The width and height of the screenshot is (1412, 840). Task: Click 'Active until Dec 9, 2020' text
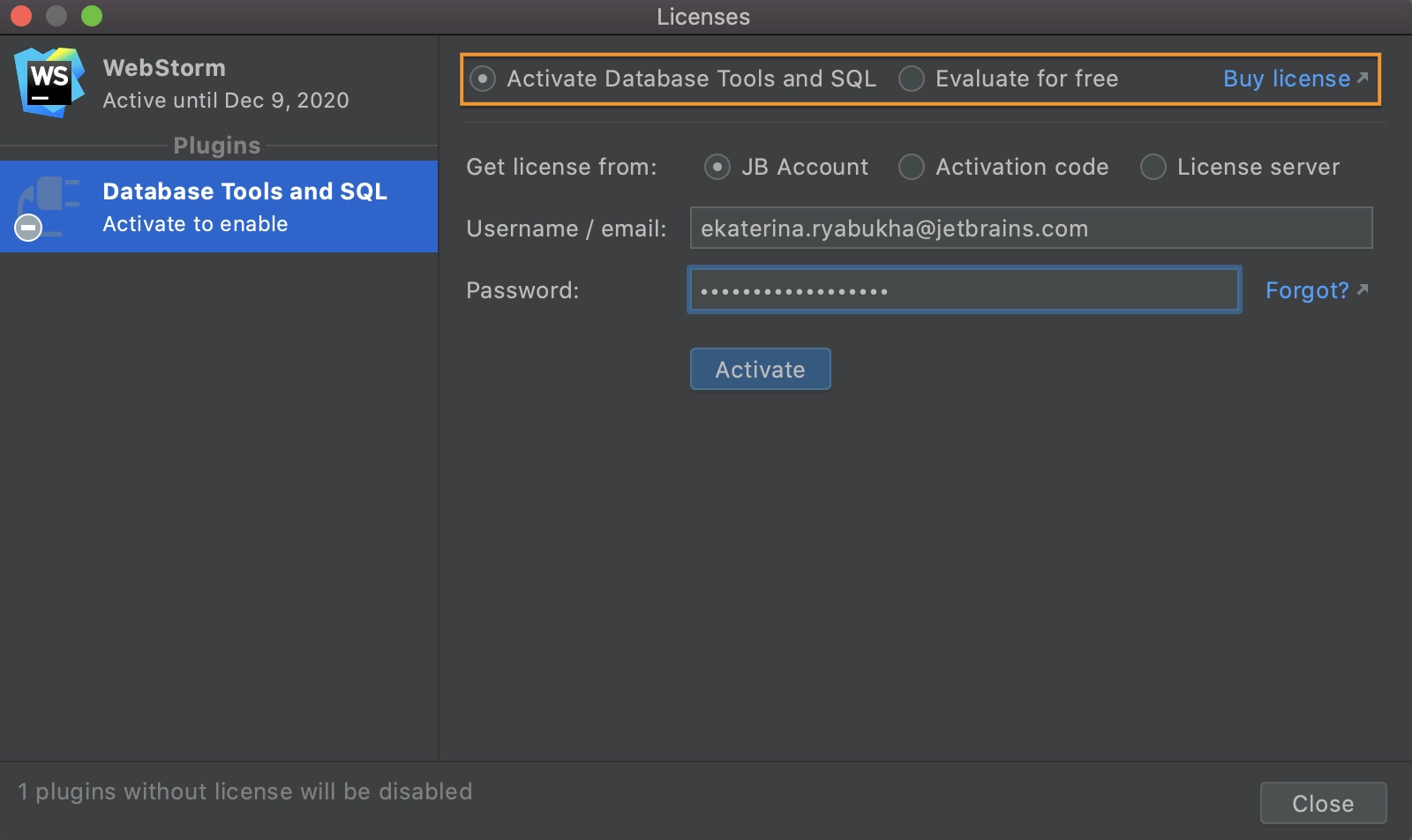226,101
